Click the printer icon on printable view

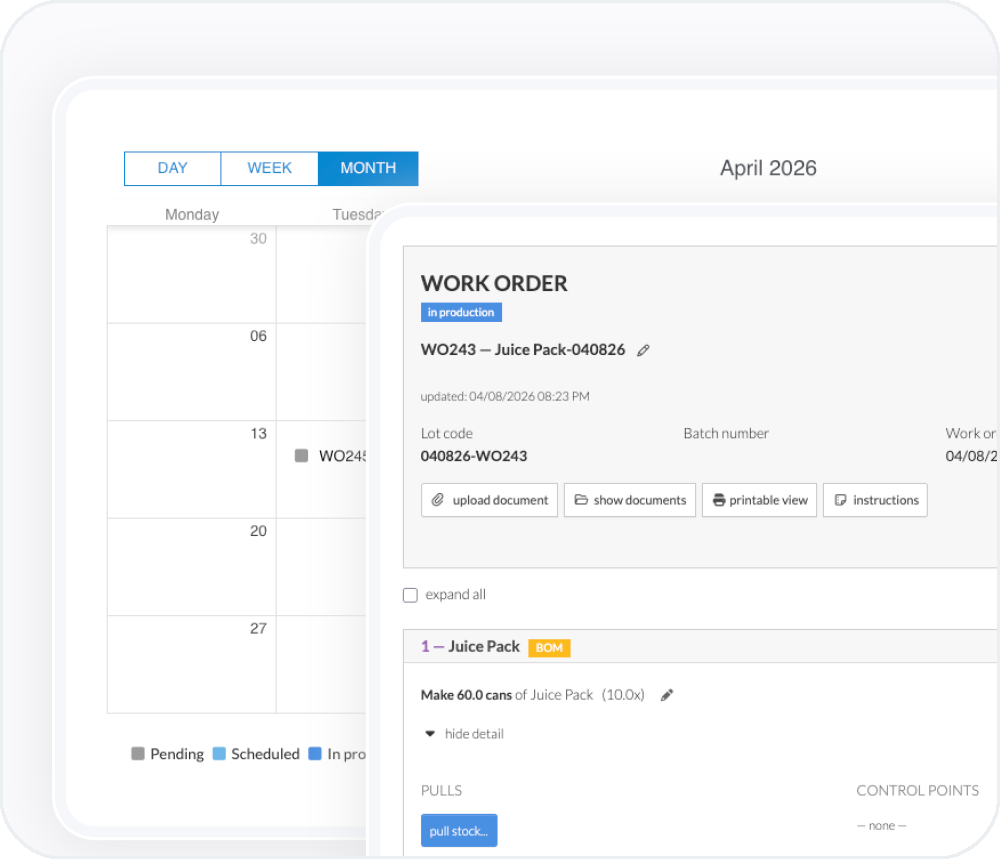(719, 500)
